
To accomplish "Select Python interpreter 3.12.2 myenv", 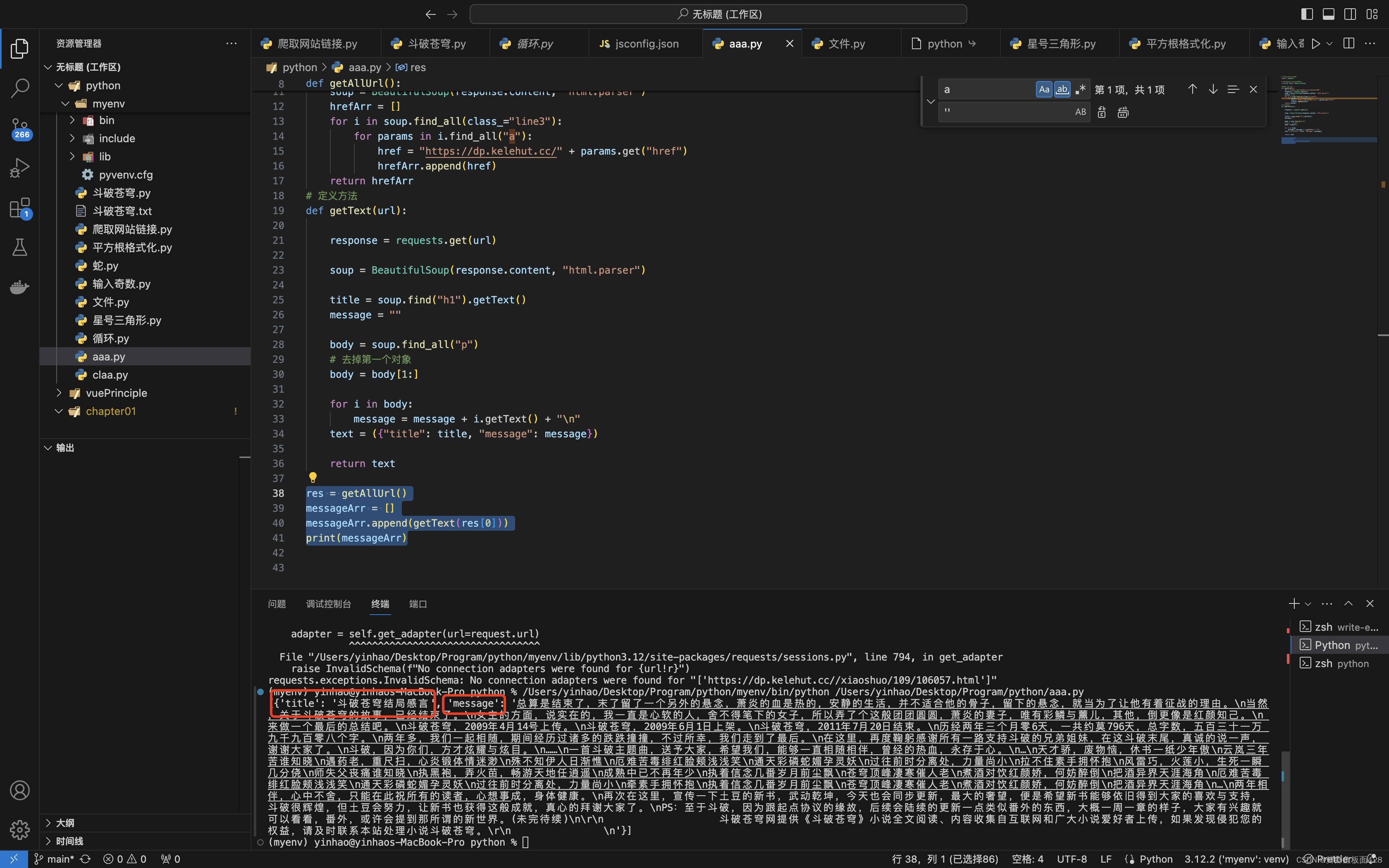I will coord(1236,859).
